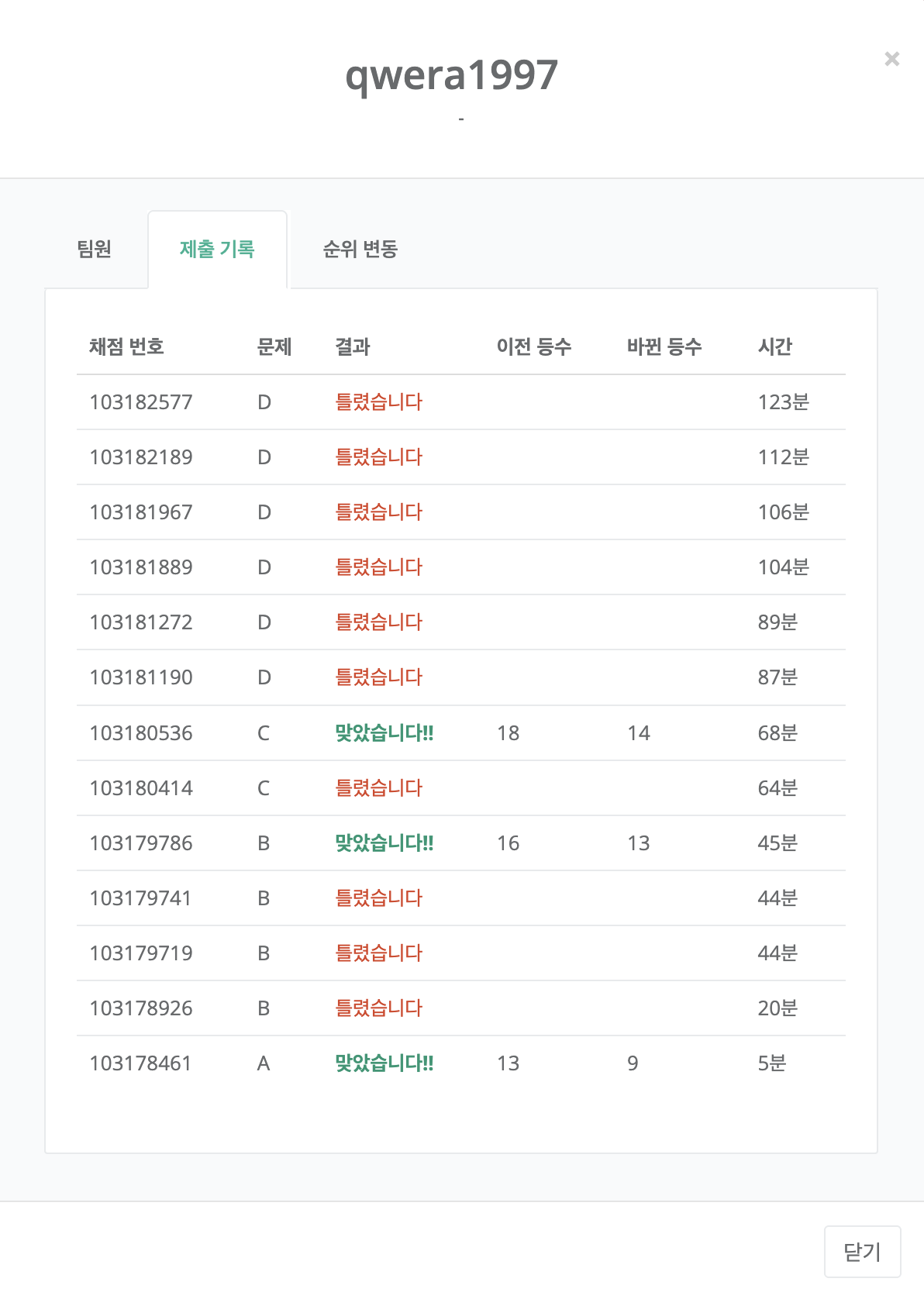Click the 틀렸습니다 result for submission 103180414
This screenshot has height=1299, width=924.
378,788
